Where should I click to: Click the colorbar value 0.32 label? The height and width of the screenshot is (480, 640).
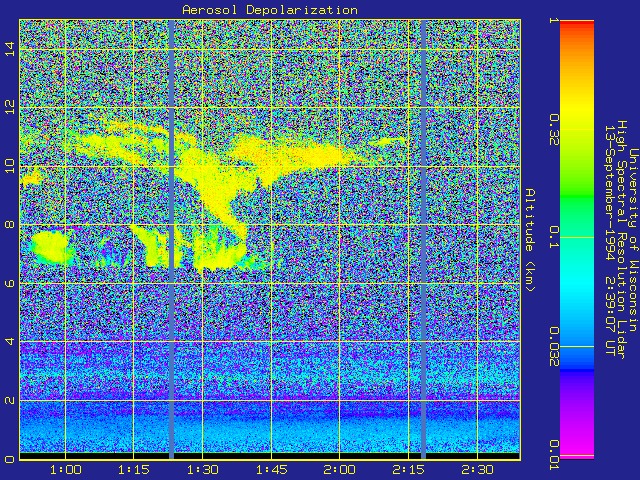pyautogui.click(x=553, y=130)
